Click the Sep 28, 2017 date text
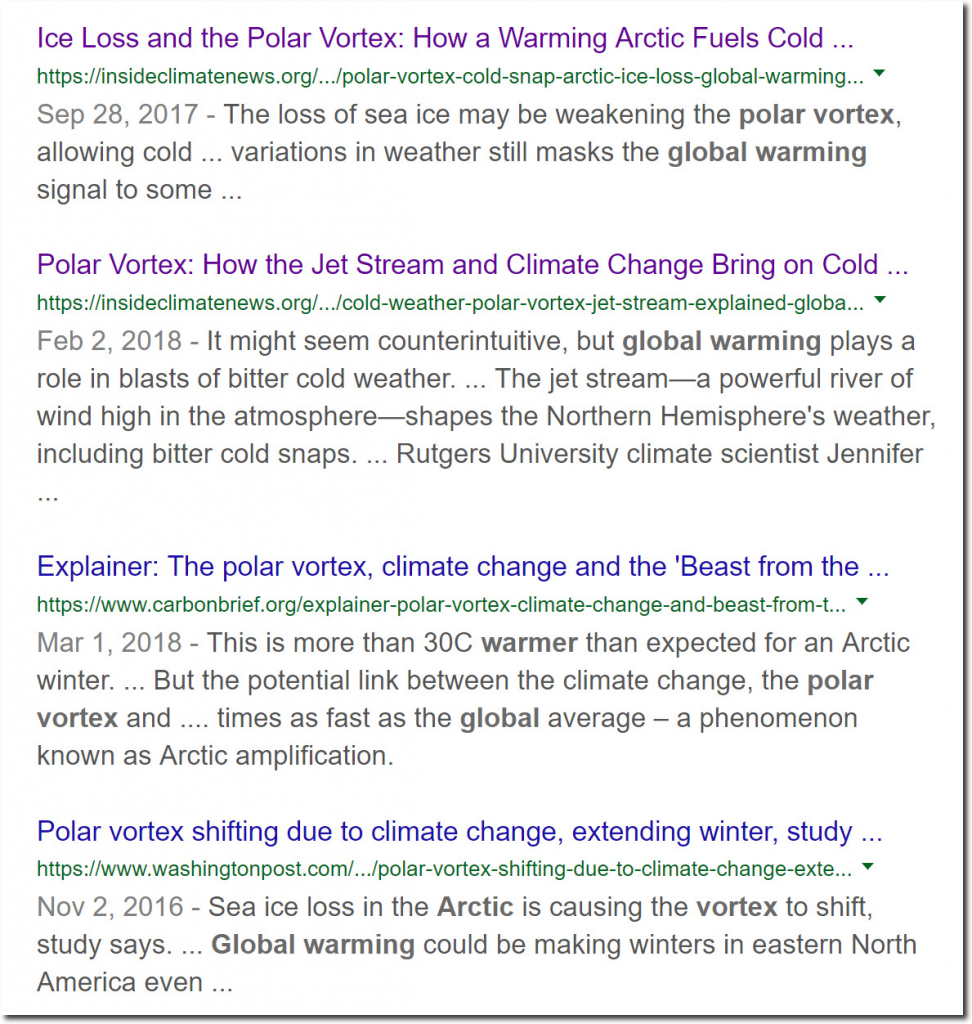 tap(118, 114)
